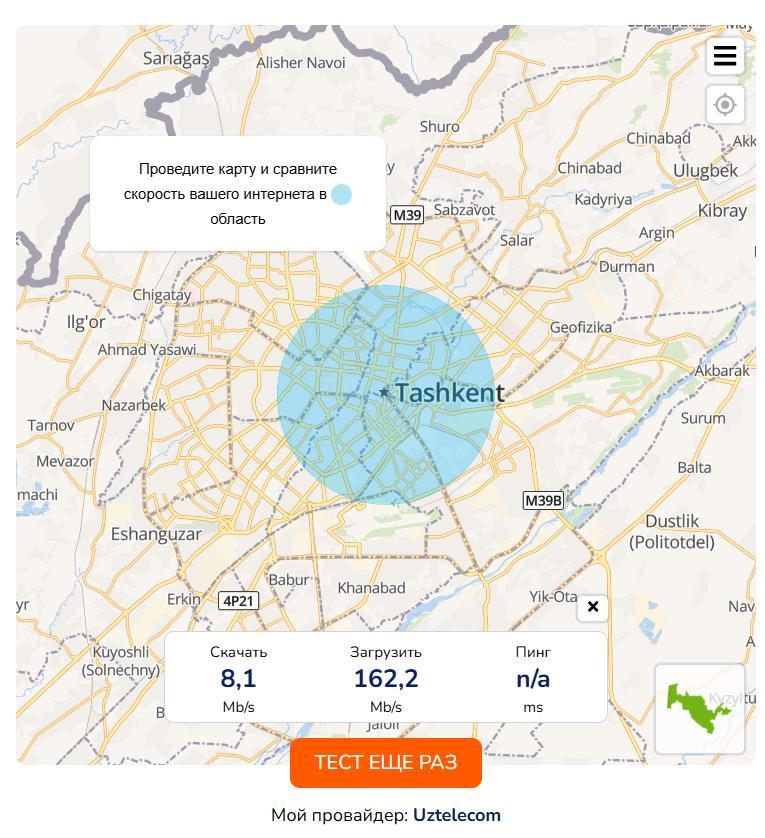Screen dimensions: 765x838
Task: Click the M39 road shield marker
Action: pyautogui.click(x=407, y=215)
